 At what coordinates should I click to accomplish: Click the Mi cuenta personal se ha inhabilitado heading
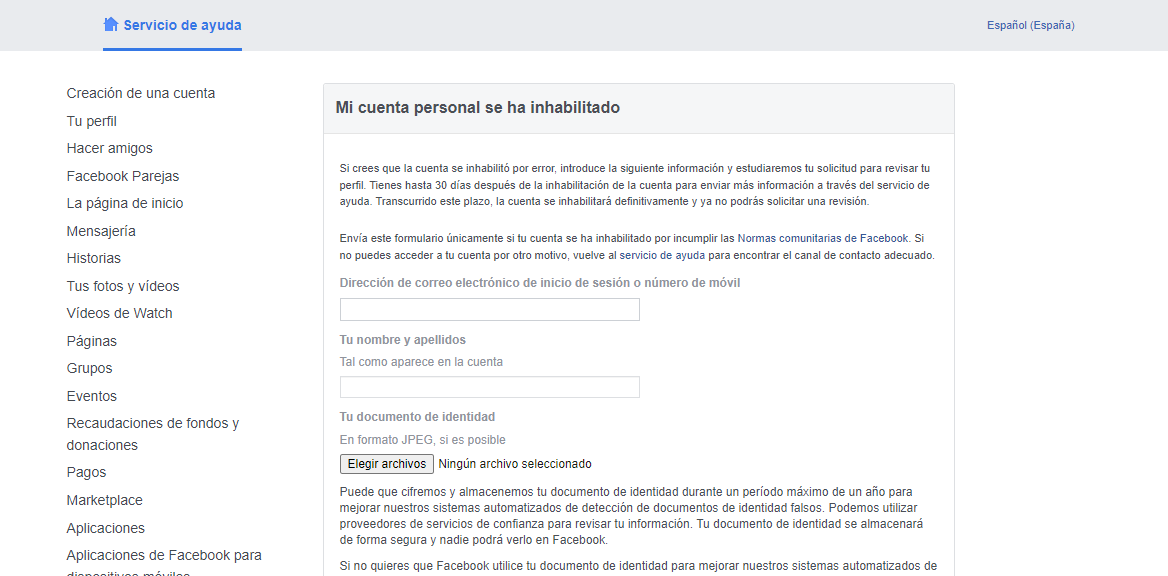tap(477, 108)
